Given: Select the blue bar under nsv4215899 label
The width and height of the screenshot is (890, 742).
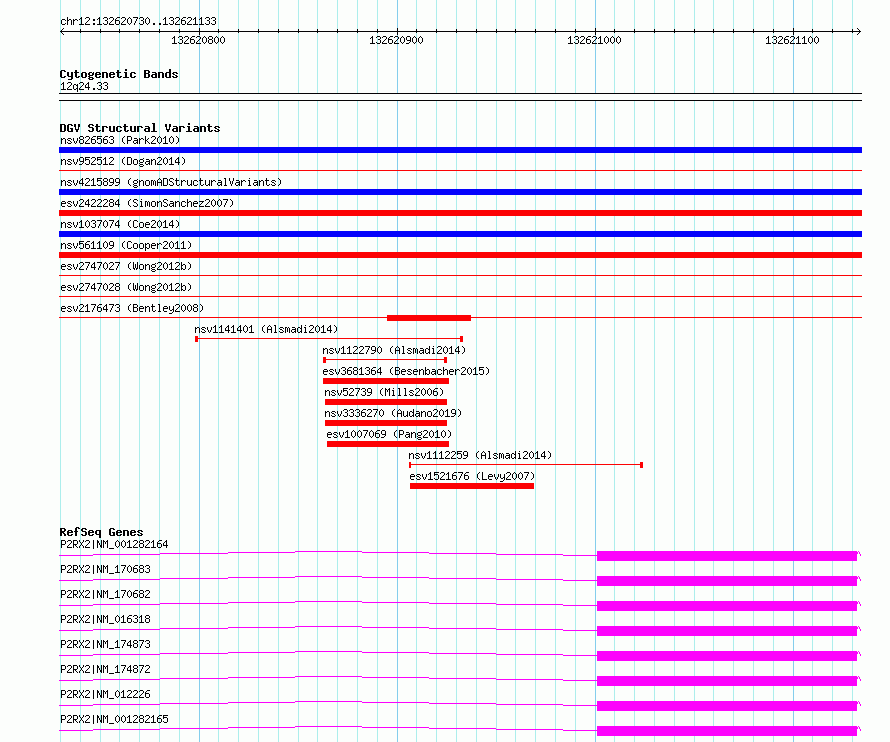Looking at the screenshot, I should [x=460, y=192].
